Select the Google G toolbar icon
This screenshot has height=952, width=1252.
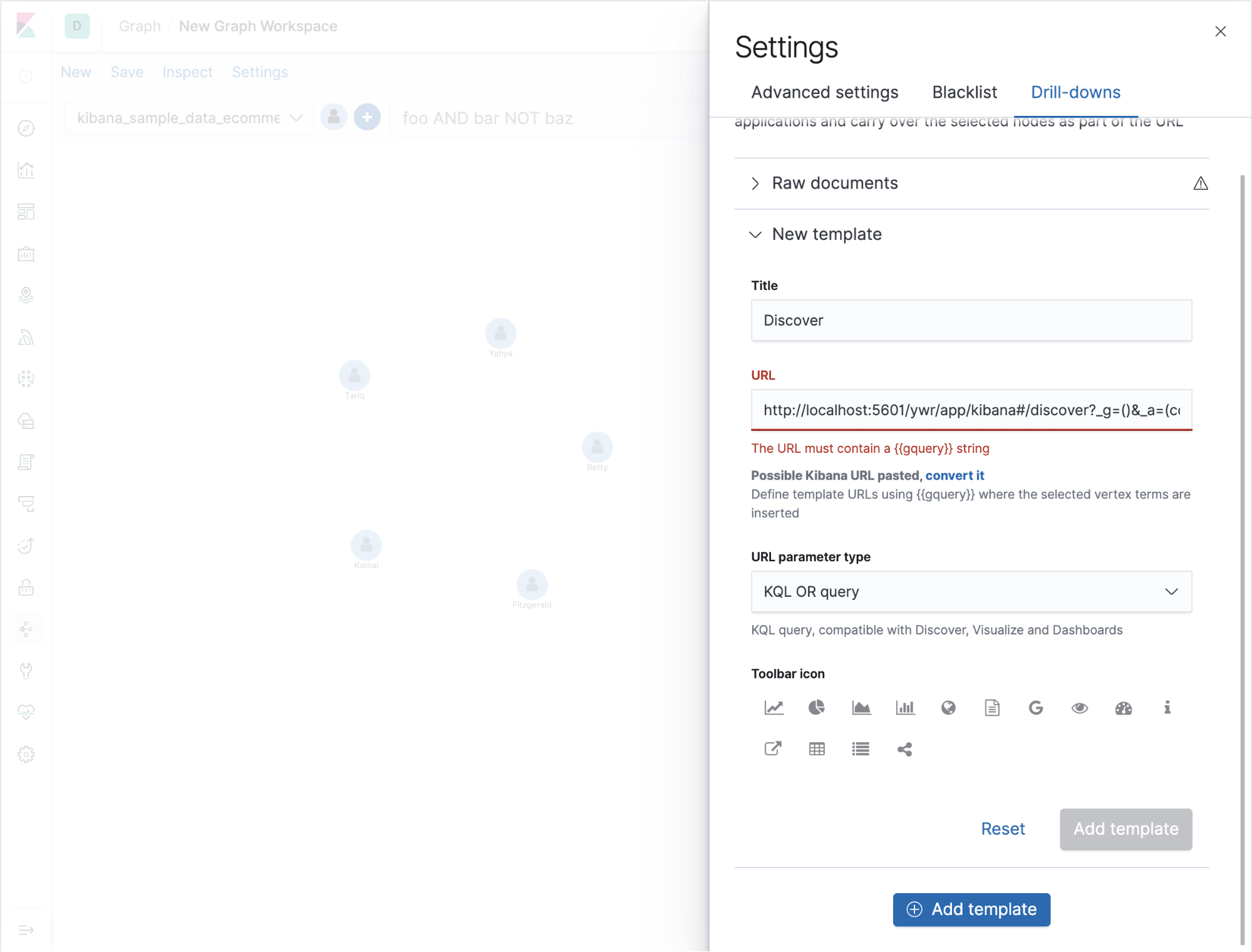tap(1036, 708)
